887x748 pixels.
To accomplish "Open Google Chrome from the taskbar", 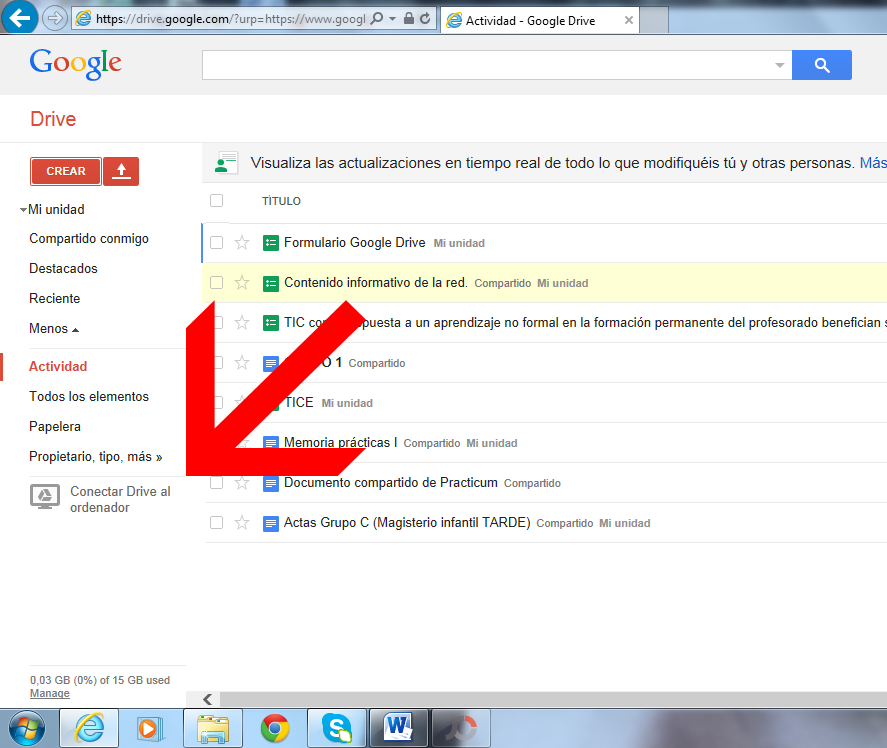I will (x=275, y=728).
